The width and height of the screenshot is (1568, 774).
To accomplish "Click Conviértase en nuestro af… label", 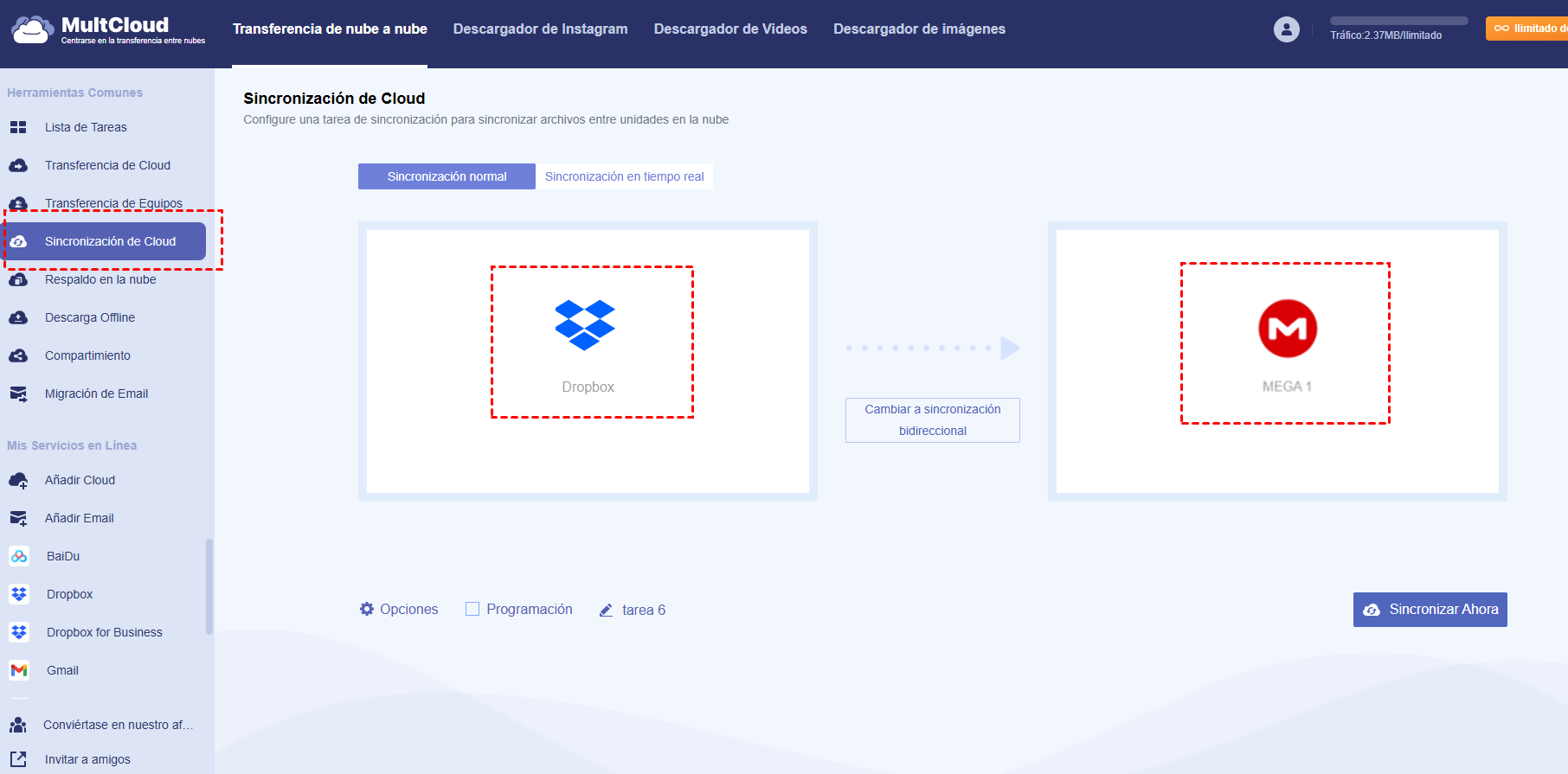I will coord(118,725).
